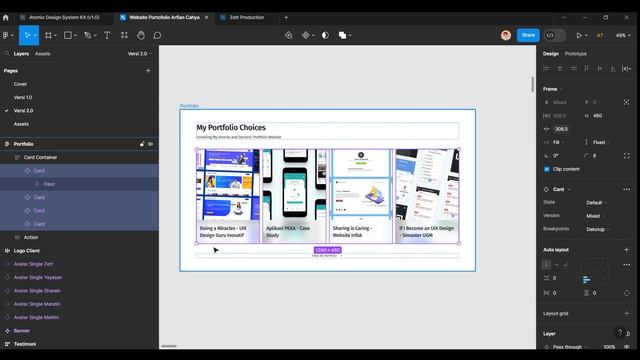Open the Version Mixed dropdown
Viewport: 640px width, 360px height.
click(x=595, y=216)
